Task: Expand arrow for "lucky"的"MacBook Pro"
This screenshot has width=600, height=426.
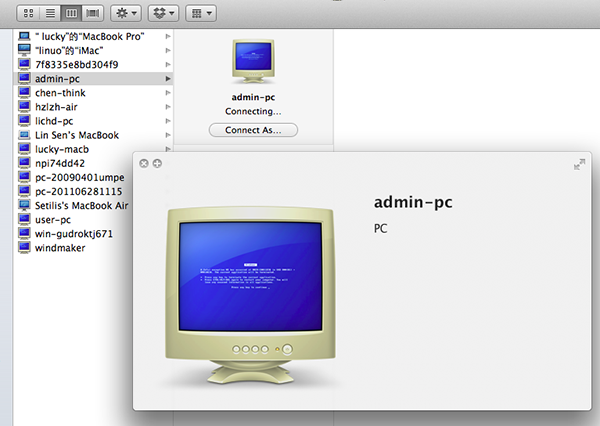Action: [168, 36]
